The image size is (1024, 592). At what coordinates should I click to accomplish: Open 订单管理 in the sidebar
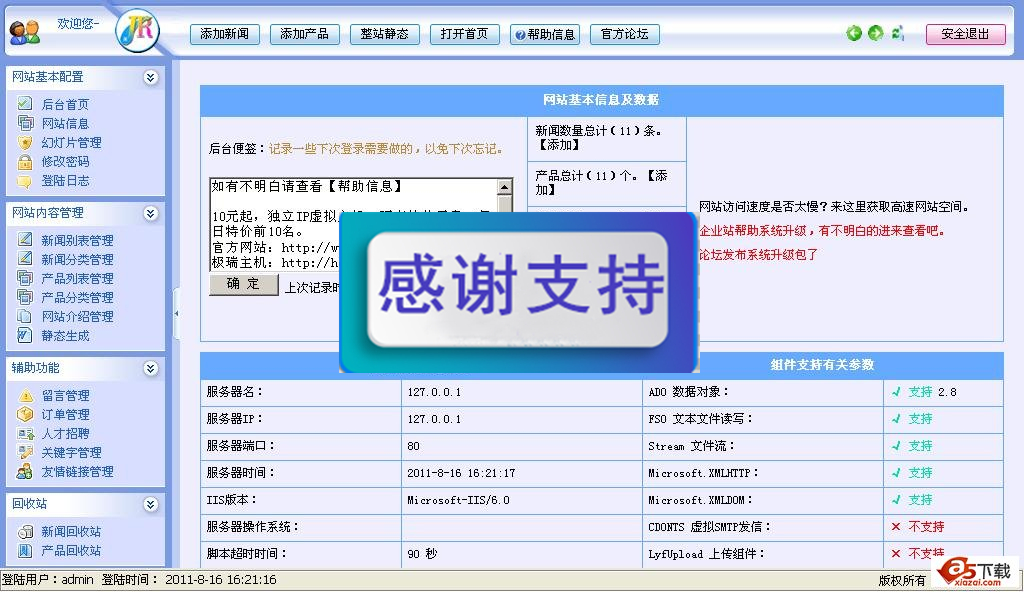(x=65, y=414)
